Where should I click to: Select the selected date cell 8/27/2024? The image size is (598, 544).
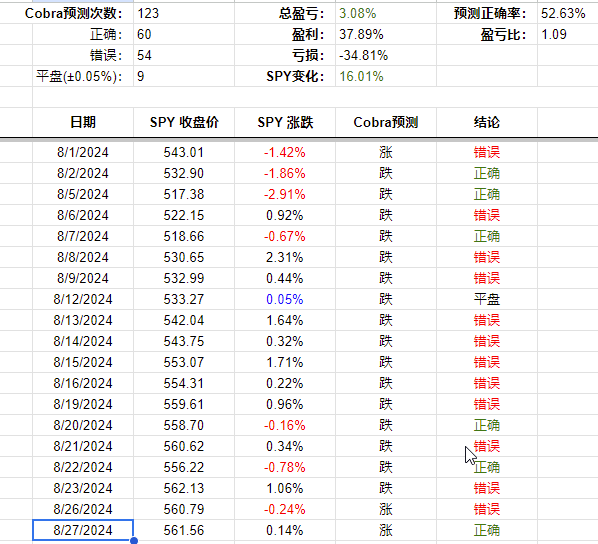point(83,530)
